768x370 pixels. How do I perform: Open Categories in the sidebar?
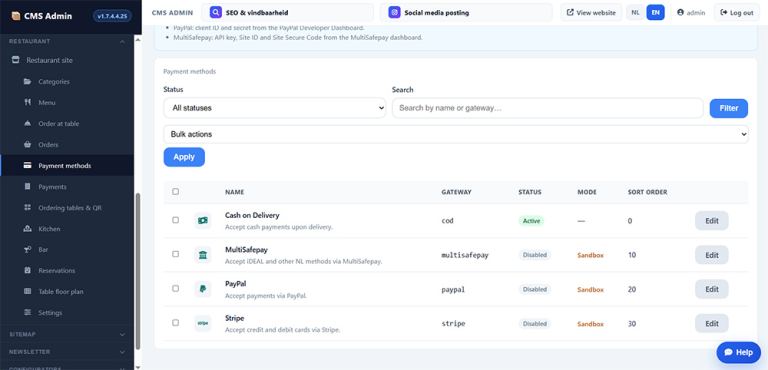(x=67, y=81)
